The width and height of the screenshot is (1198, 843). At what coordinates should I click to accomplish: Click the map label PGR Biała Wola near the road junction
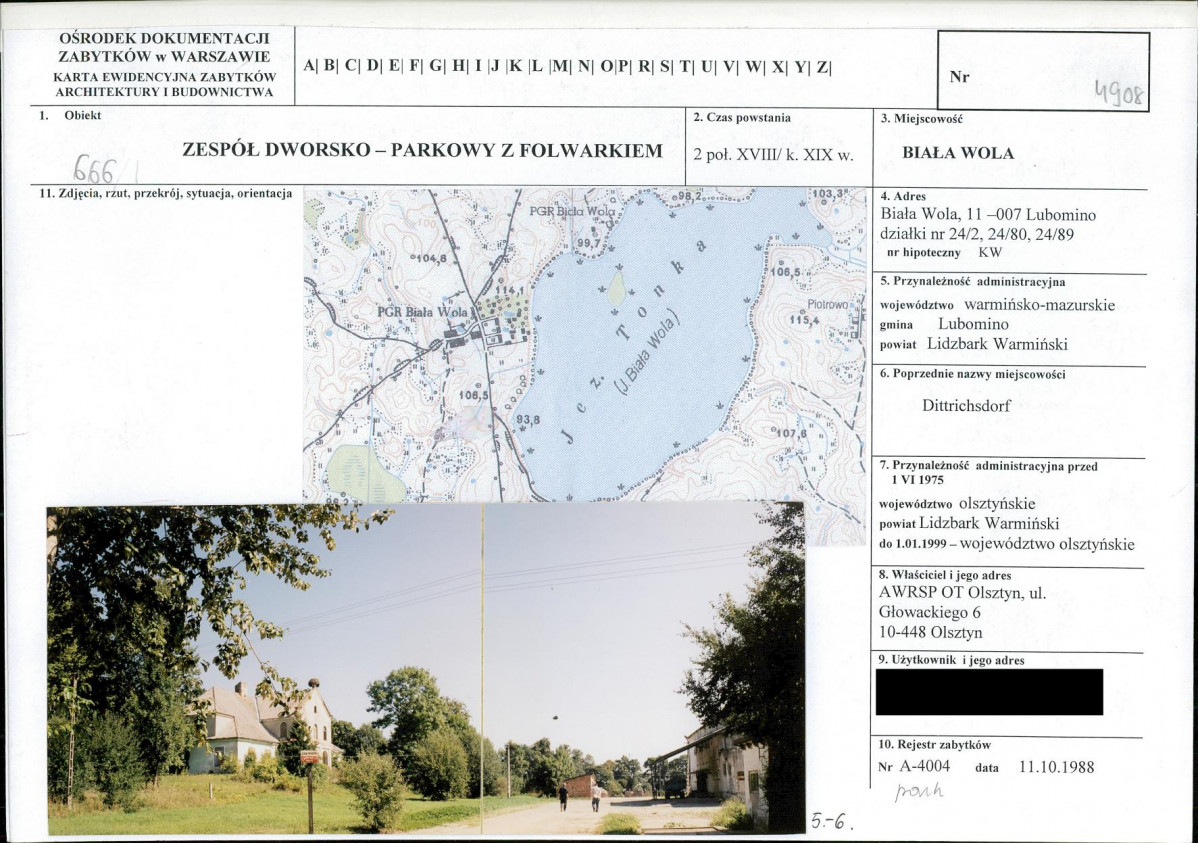click(x=423, y=312)
